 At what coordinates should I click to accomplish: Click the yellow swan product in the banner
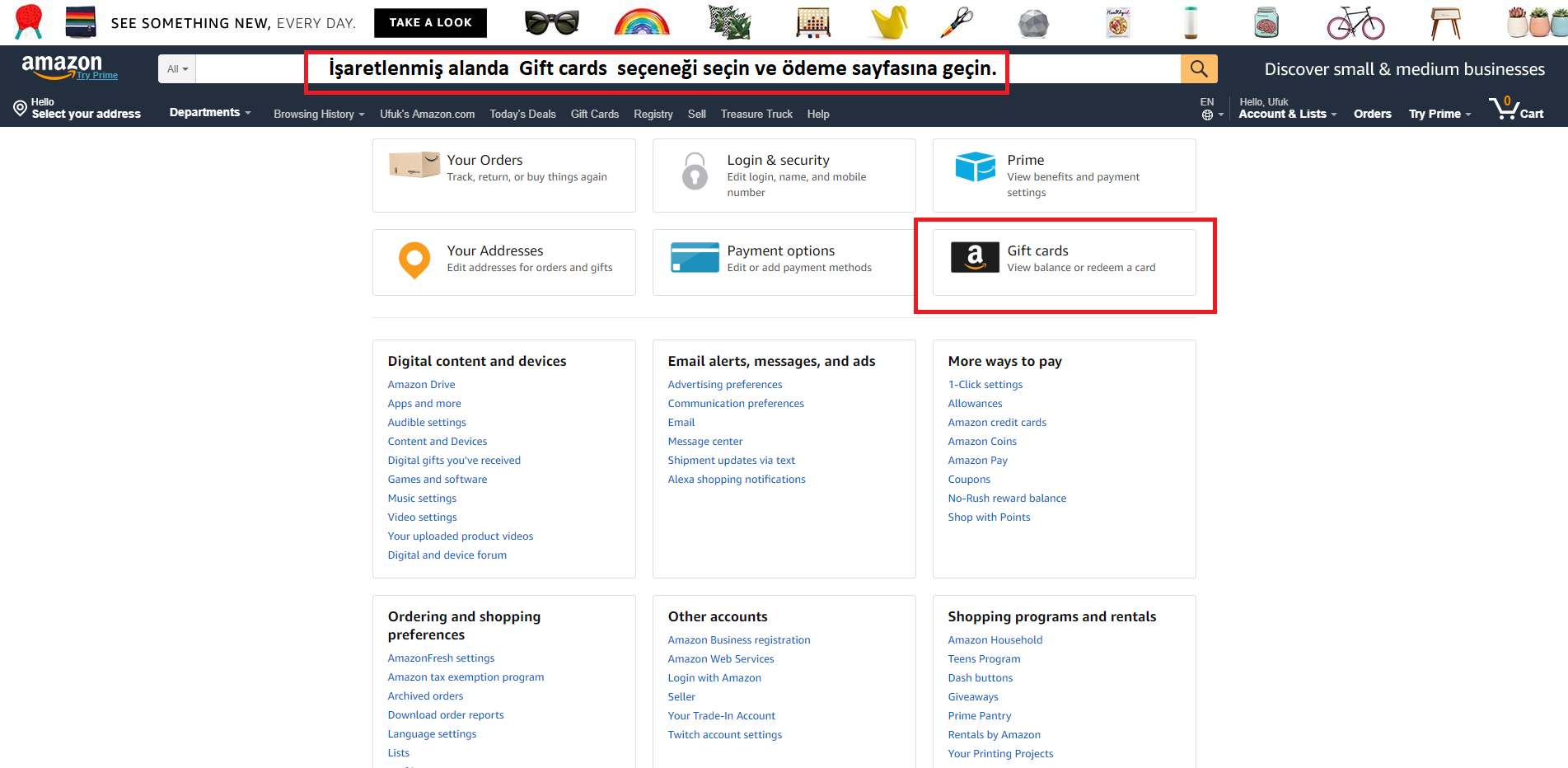point(890,22)
